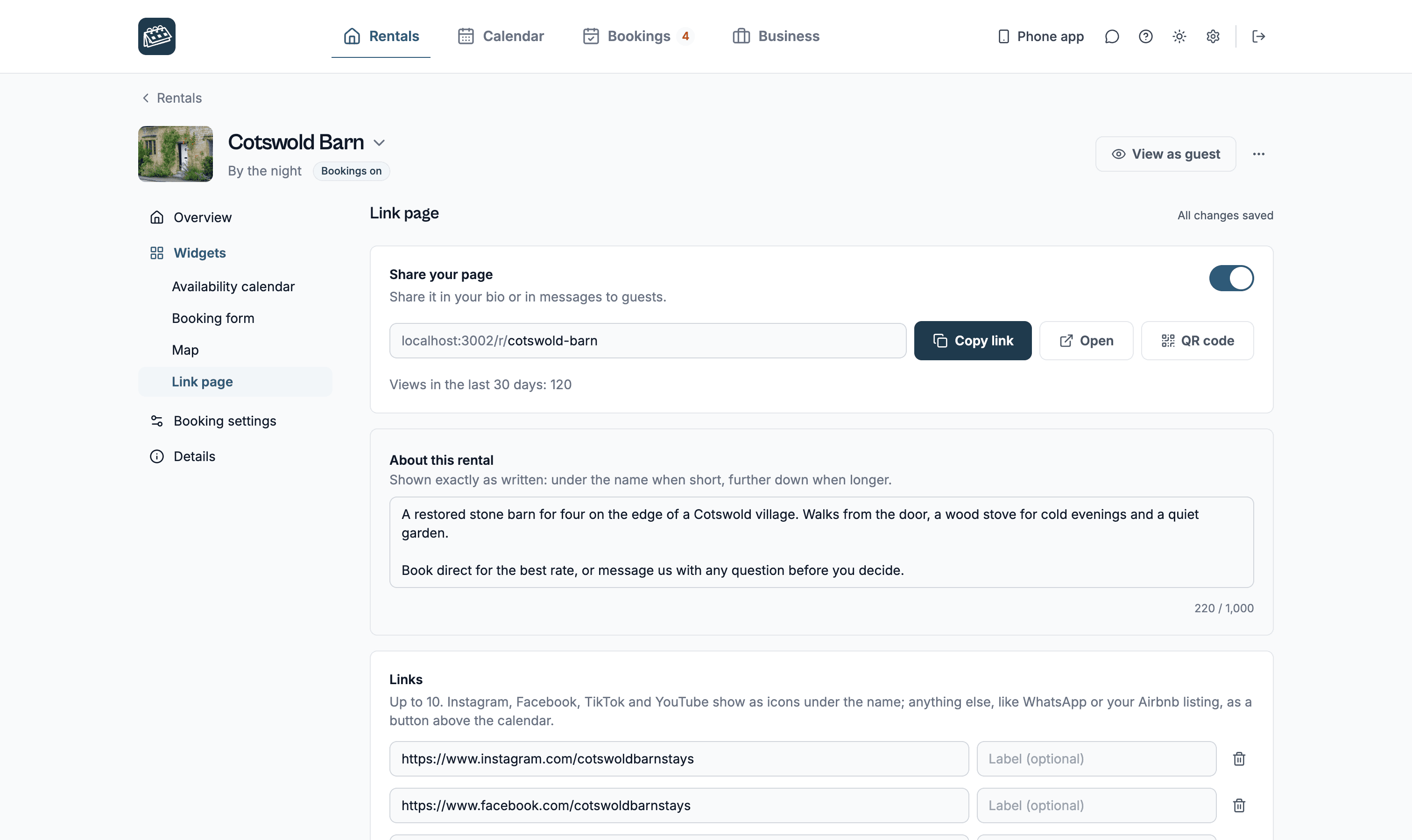
Task: Click the label field for Facebook link
Action: click(x=1096, y=805)
